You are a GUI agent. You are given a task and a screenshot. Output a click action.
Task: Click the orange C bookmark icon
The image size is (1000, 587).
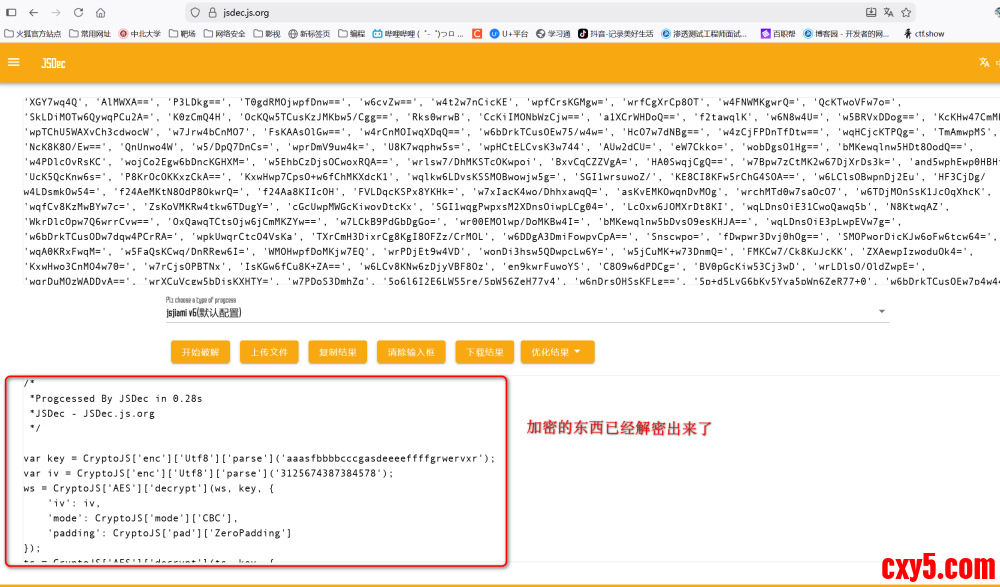(477, 34)
